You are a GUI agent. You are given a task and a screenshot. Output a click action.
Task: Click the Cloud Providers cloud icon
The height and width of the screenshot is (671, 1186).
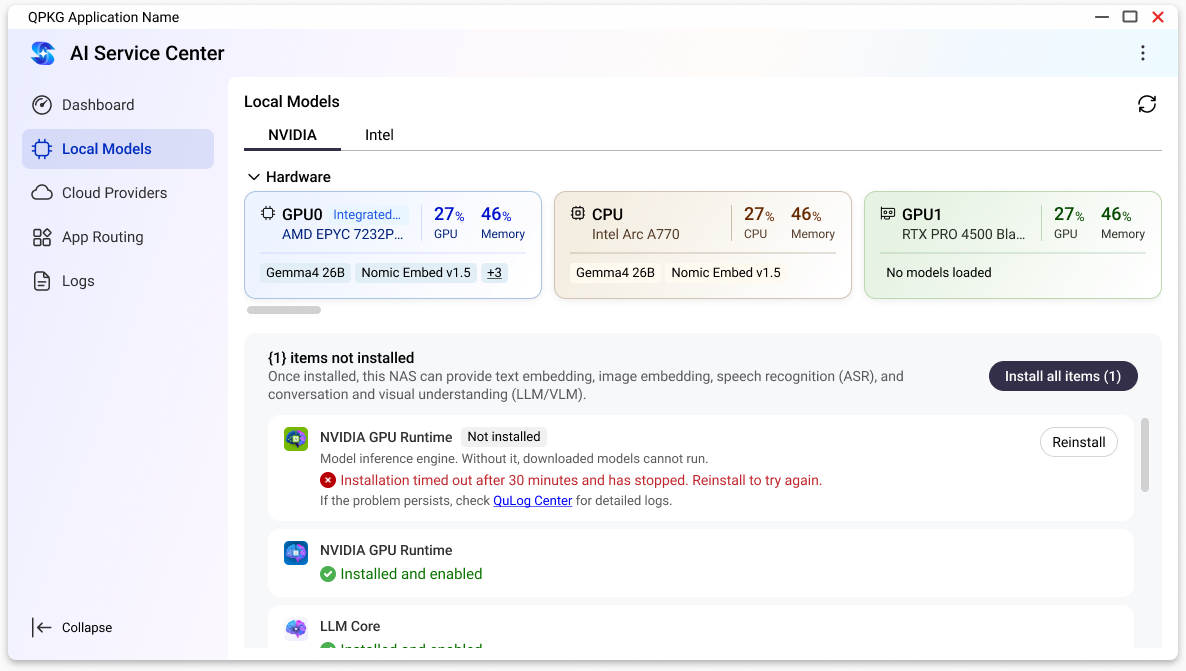point(42,193)
